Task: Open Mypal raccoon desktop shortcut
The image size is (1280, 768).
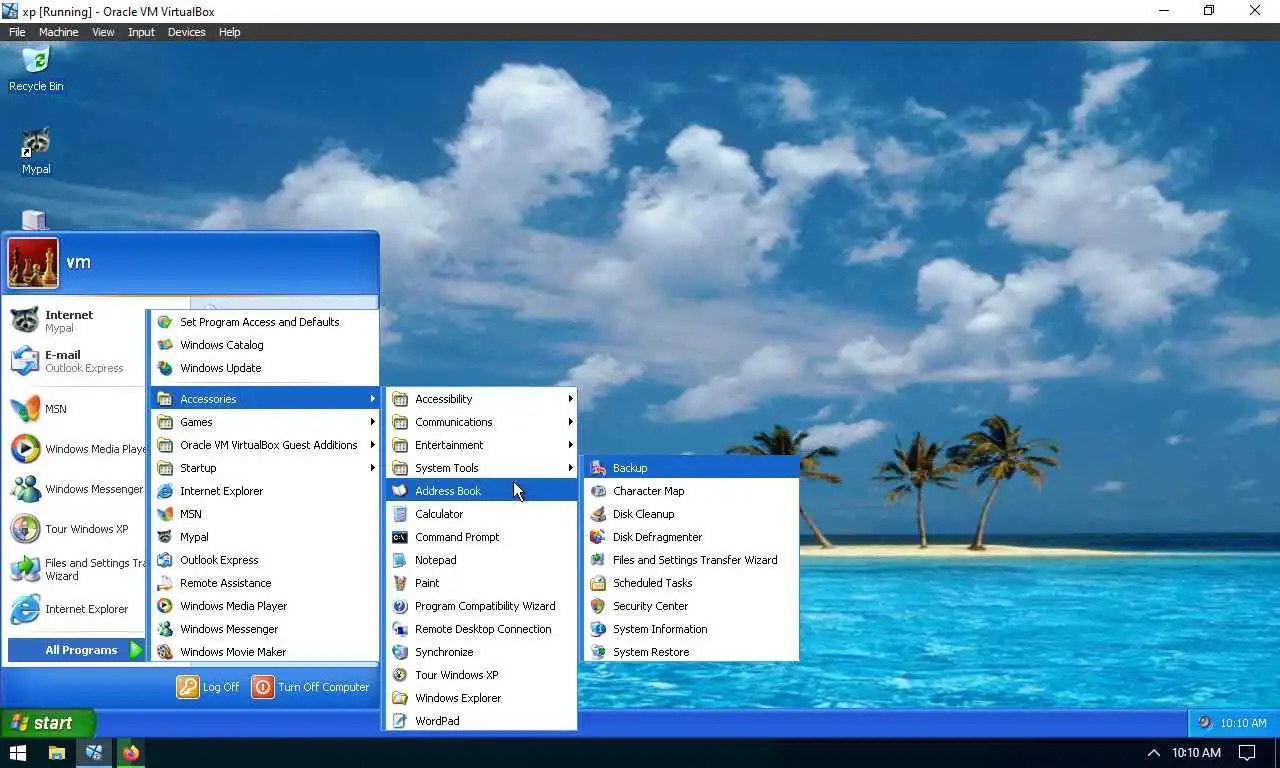Action: (36, 151)
